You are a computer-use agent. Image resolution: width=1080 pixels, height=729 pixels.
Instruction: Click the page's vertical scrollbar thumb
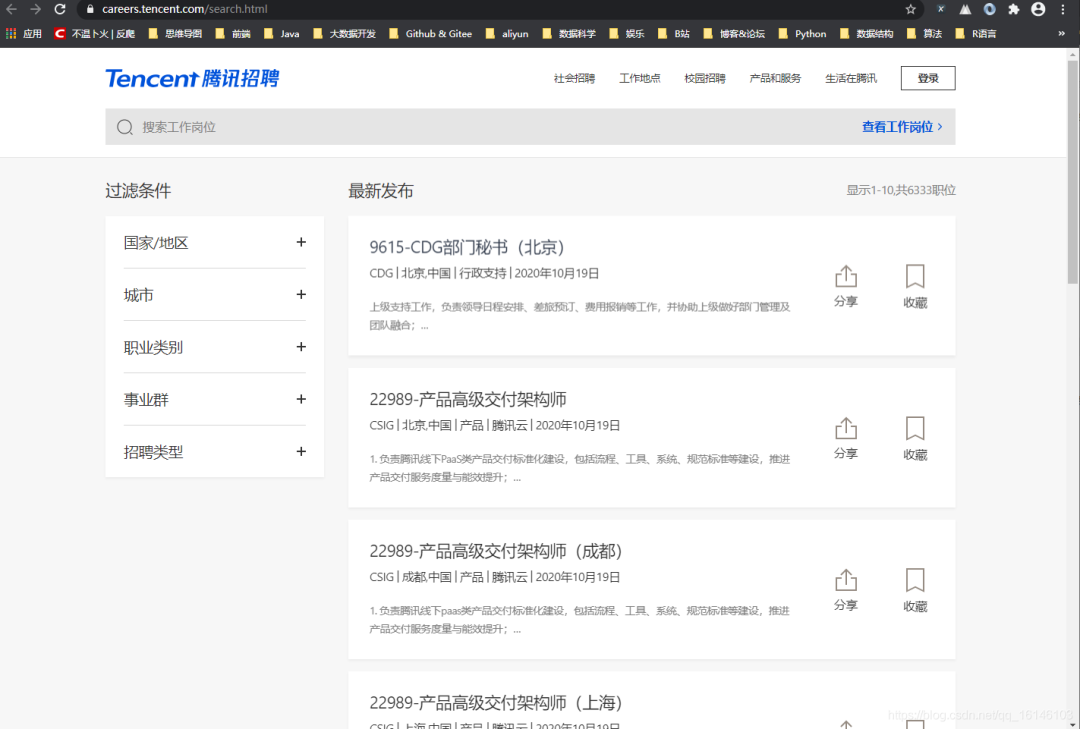(1072, 172)
